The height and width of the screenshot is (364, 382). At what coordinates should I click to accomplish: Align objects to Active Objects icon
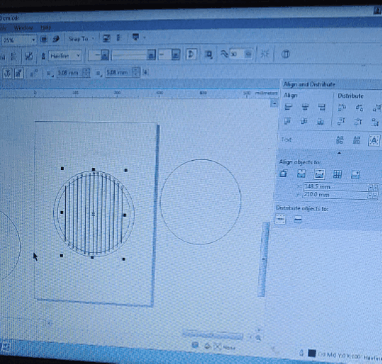pyautogui.click(x=283, y=173)
